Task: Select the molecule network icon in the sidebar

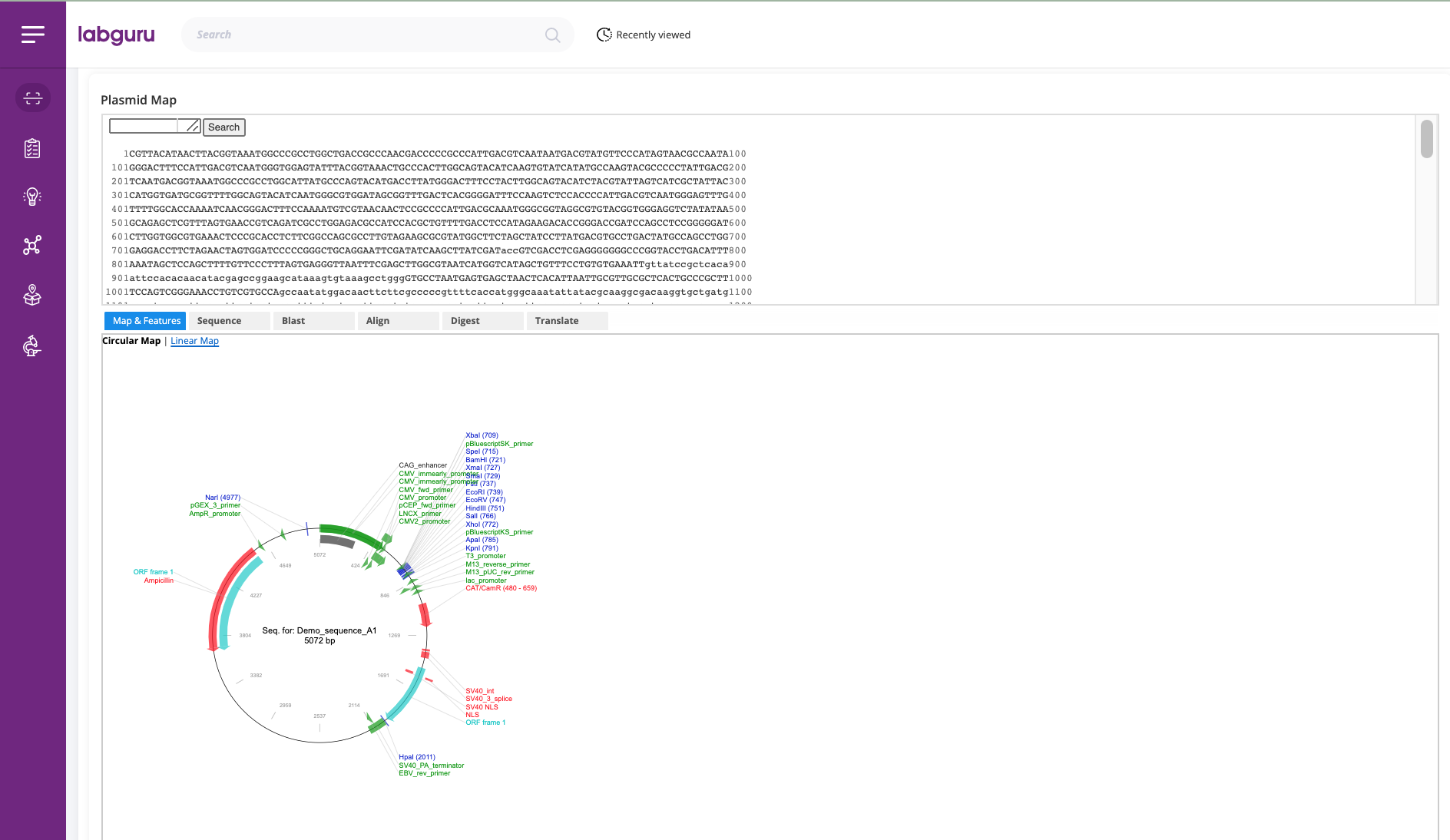Action: 32,245
